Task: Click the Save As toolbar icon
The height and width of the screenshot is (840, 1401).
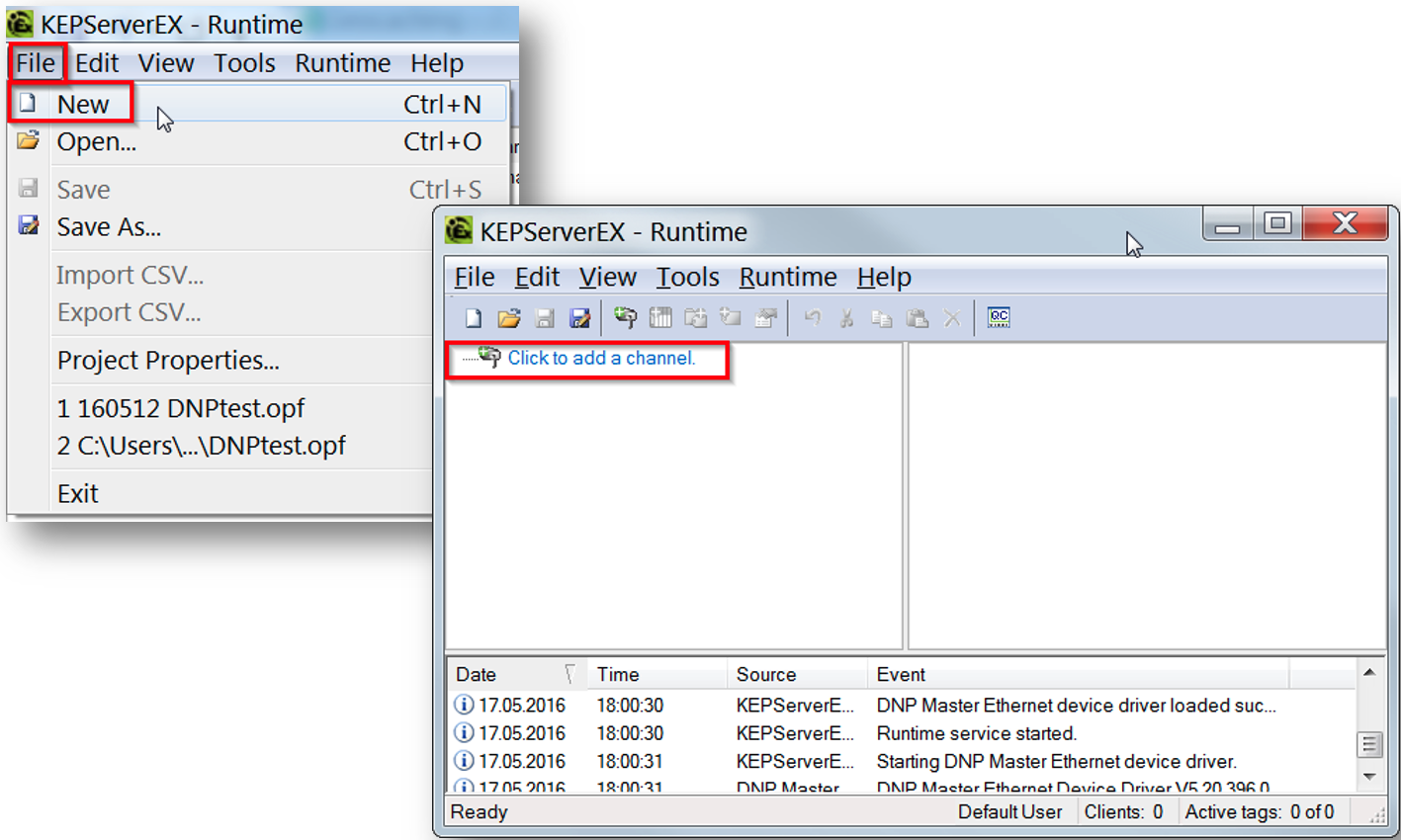Action: pyautogui.click(x=580, y=318)
